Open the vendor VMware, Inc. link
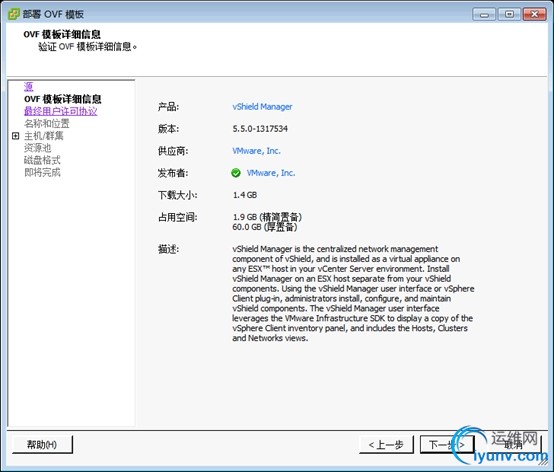Screen dimensions: 554x472 [256, 151]
